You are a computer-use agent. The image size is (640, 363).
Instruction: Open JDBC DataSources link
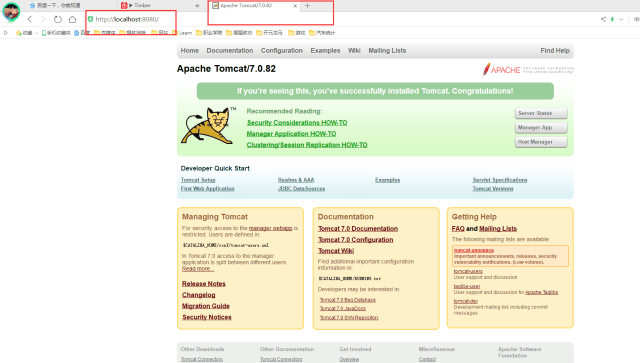tap(301, 189)
